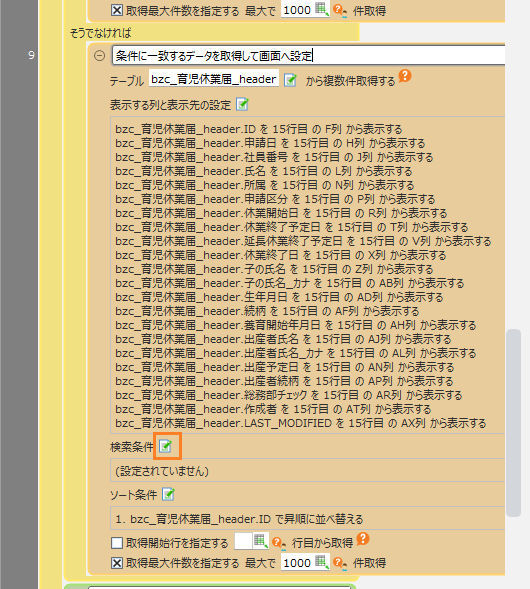The width and height of the screenshot is (530, 589).
Task: Toggle 取得開始行を指定する checkbox in step 9
Action: pos(117,543)
